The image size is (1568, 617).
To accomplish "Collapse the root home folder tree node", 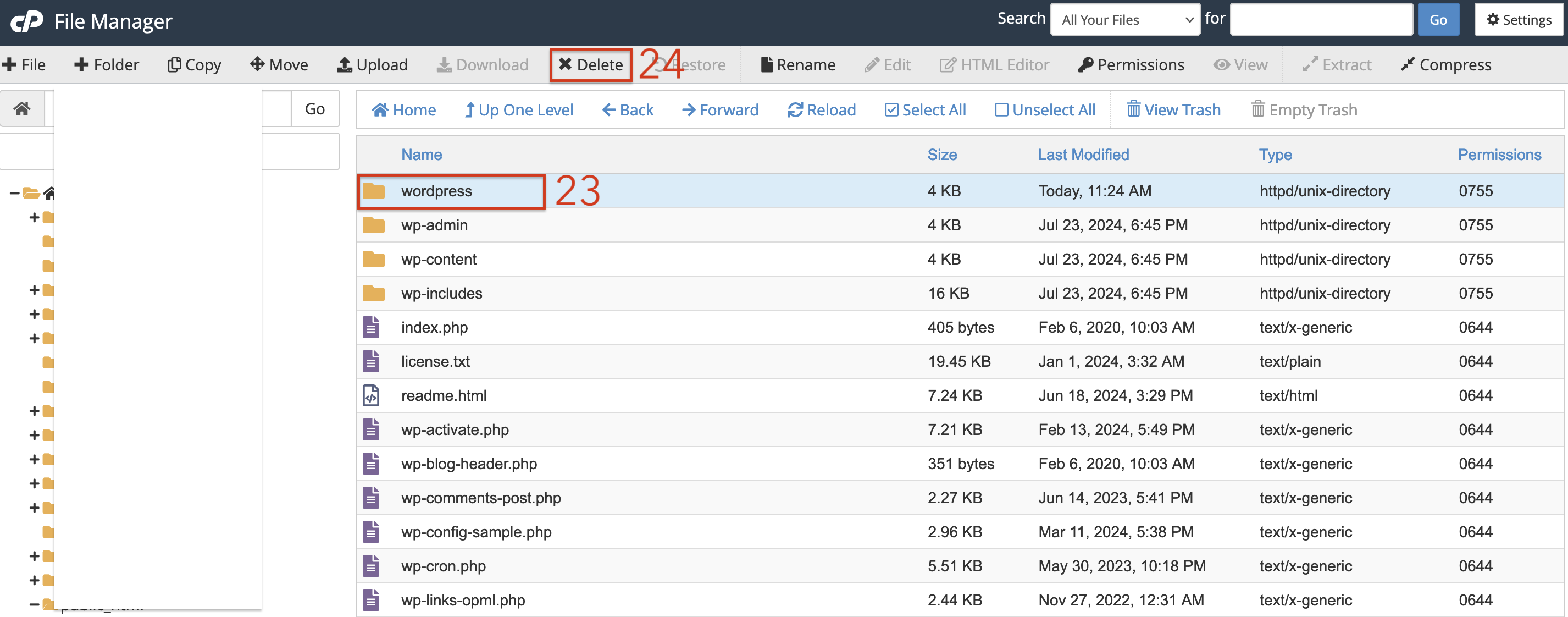I will 14,194.
